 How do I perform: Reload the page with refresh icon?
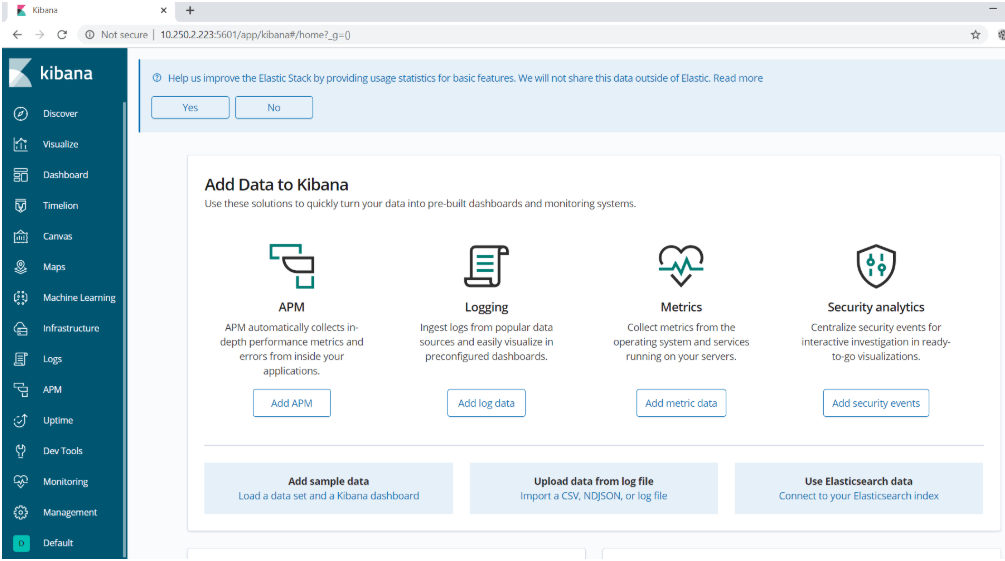(62, 35)
